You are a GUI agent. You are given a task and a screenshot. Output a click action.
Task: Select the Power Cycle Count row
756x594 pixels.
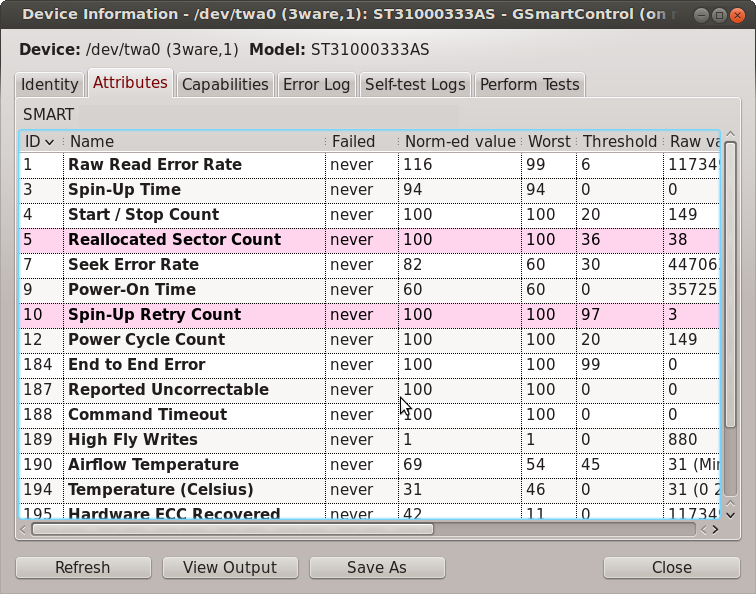coord(370,340)
